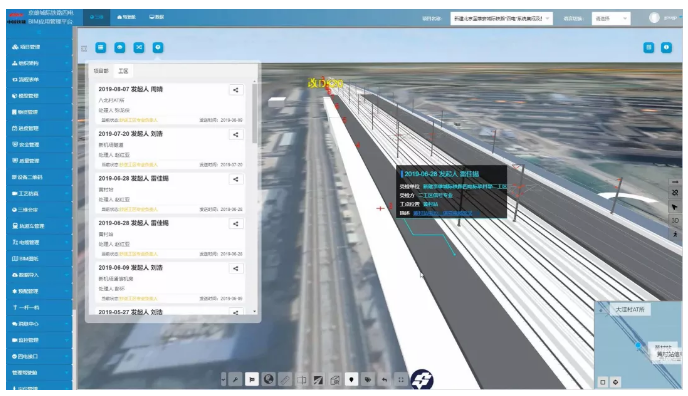Expand the 质量管理 sidebar chevron
Image resolution: width=688 pixels, height=396 pixels.
click(67, 161)
